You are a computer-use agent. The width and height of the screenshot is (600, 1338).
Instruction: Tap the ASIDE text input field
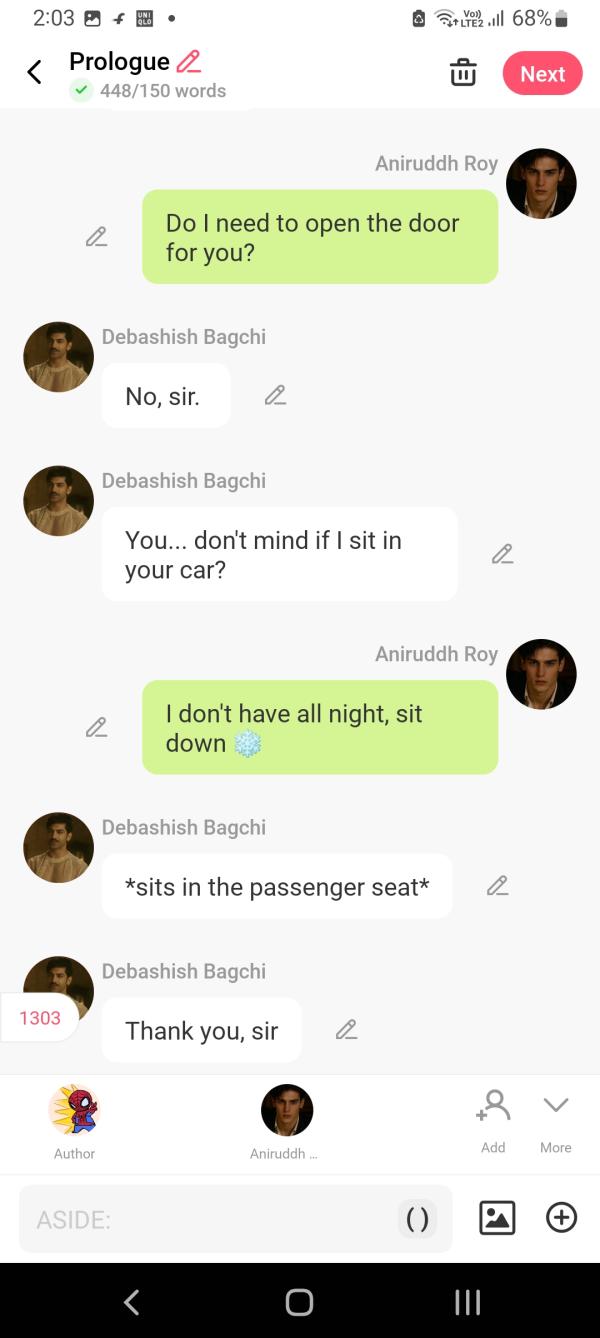click(x=205, y=1219)
